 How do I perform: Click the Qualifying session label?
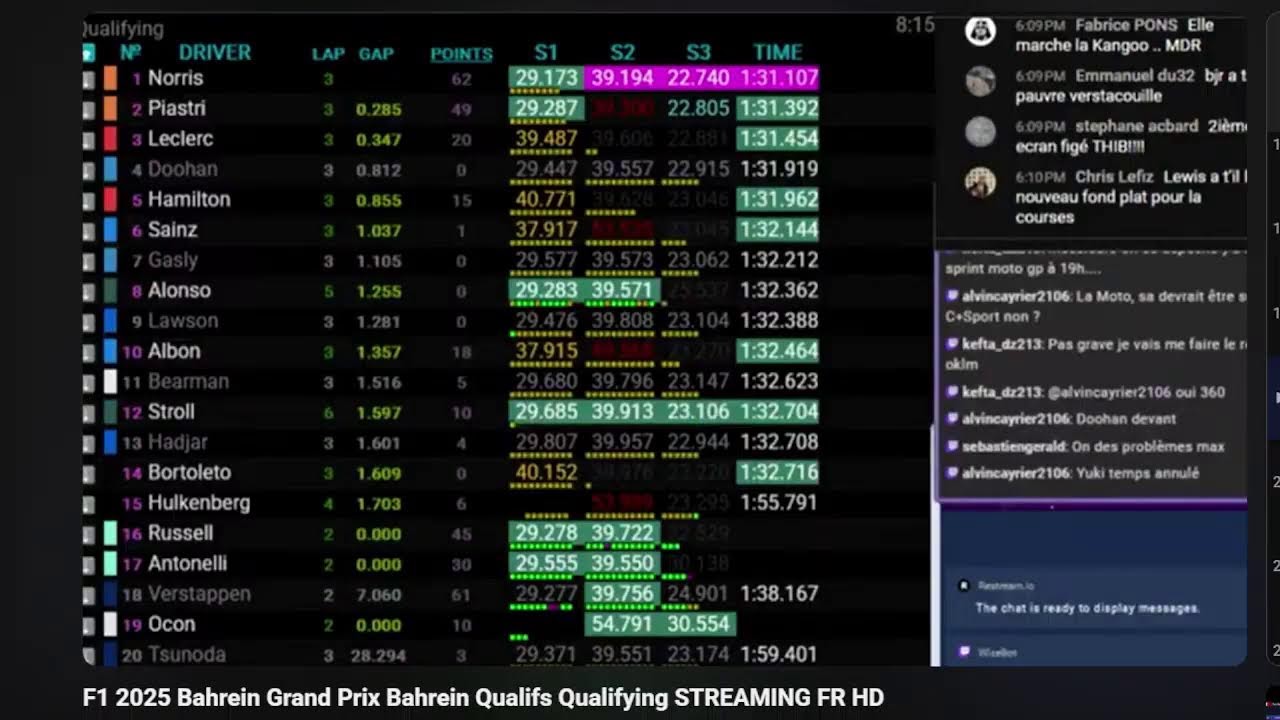(123, 29)
